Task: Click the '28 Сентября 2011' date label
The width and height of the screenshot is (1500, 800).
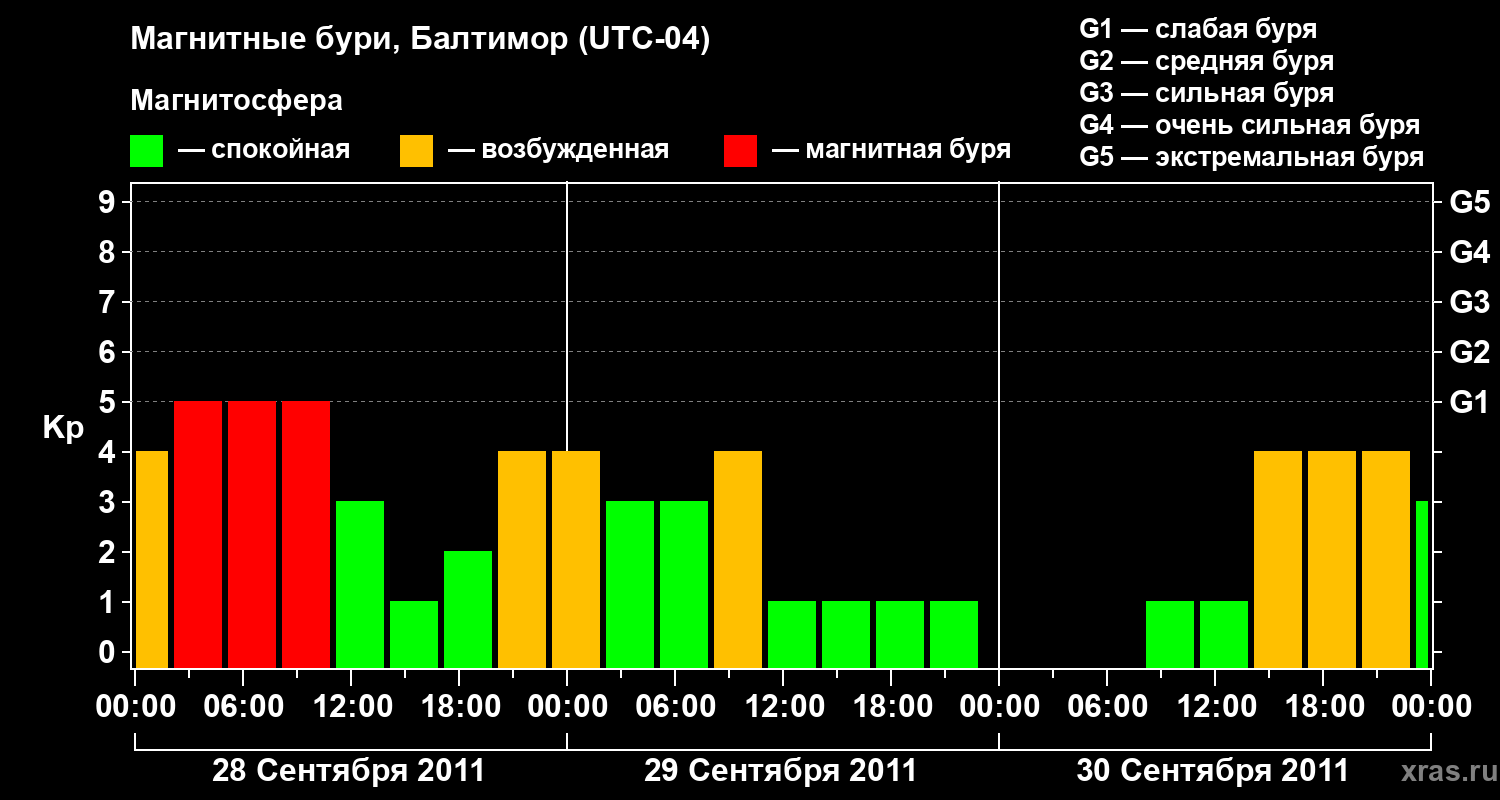Action: (349, 771)
